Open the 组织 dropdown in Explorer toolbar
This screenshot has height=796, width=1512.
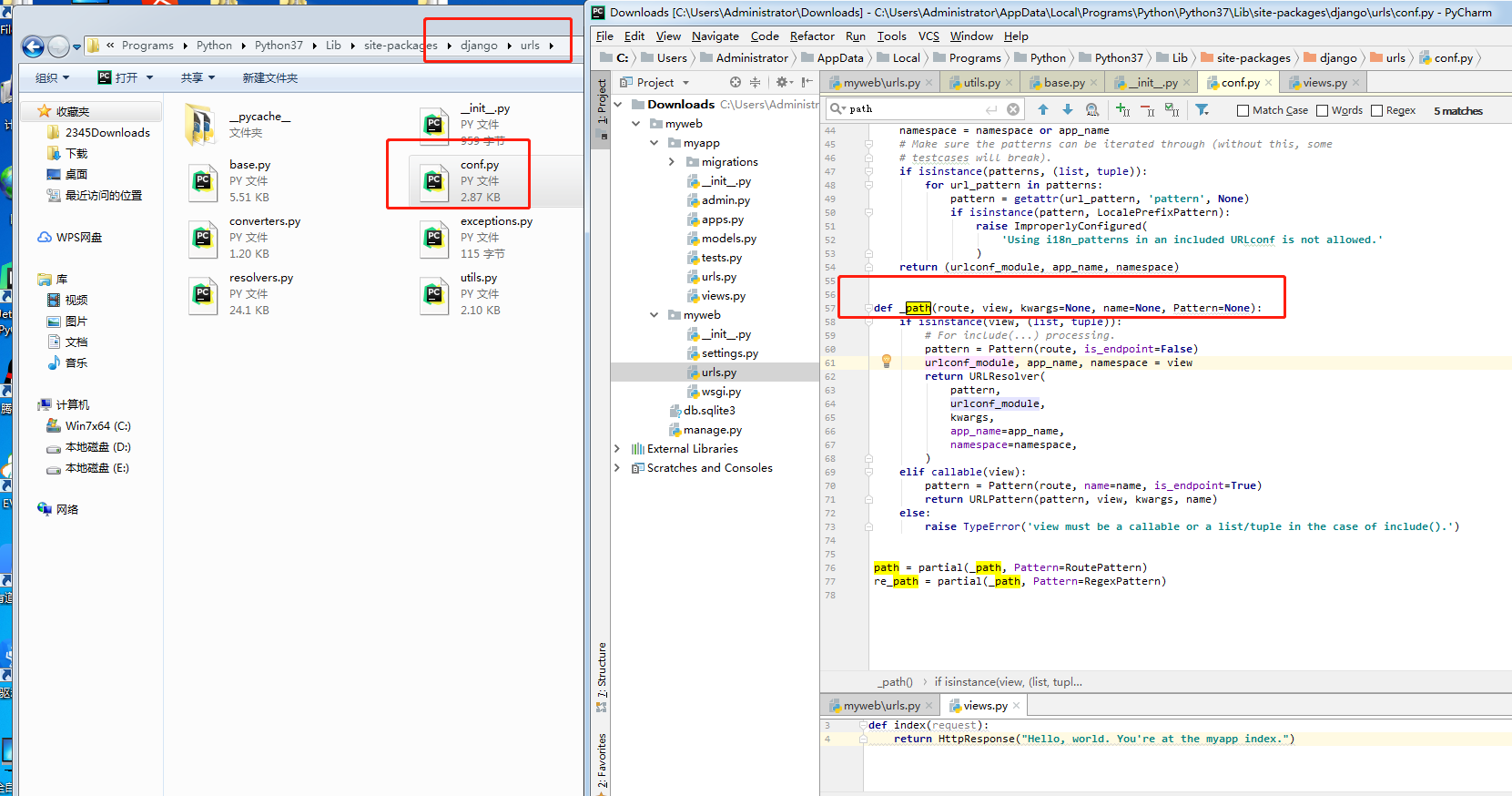click(52, 78)
